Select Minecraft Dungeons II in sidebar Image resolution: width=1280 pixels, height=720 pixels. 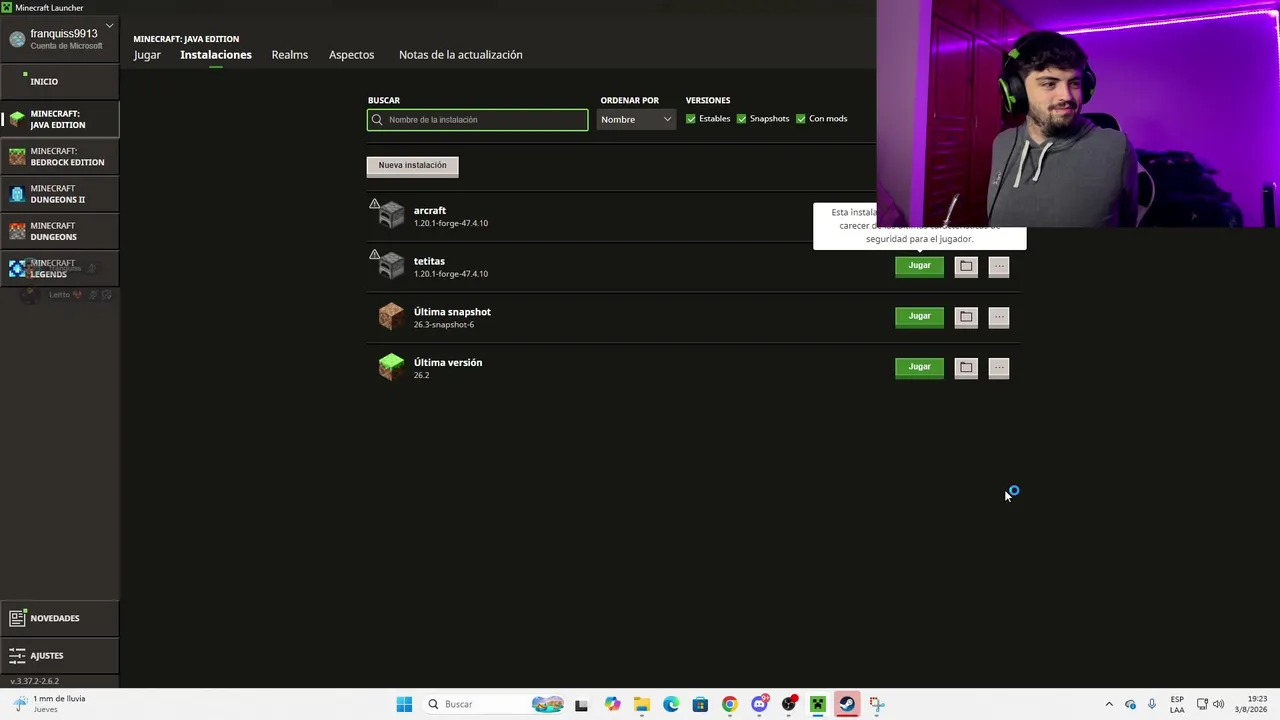point(60,194)
